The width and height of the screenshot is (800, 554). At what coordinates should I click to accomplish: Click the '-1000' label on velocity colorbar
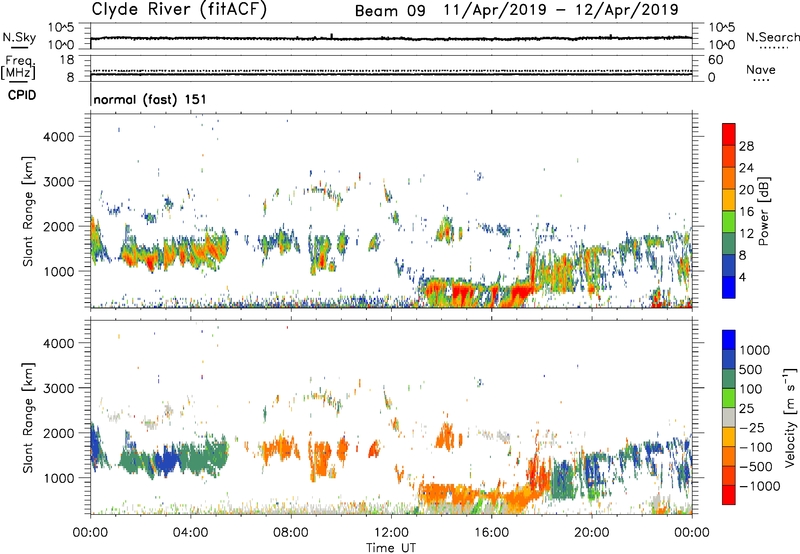coord(759,486)
